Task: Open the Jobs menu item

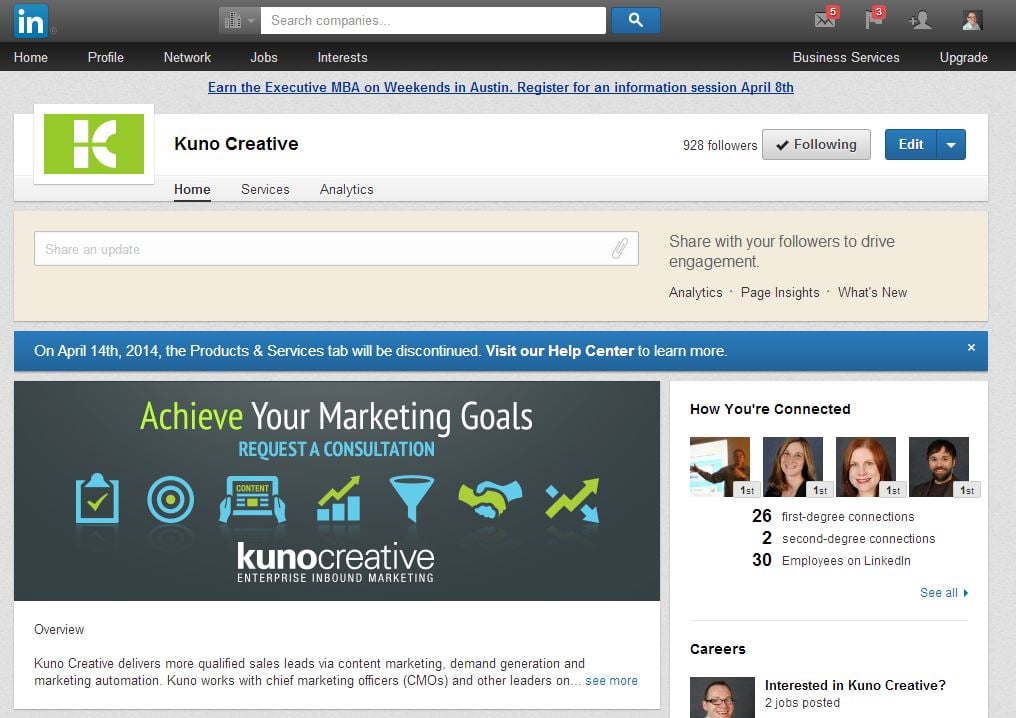Action: (264, 57)
